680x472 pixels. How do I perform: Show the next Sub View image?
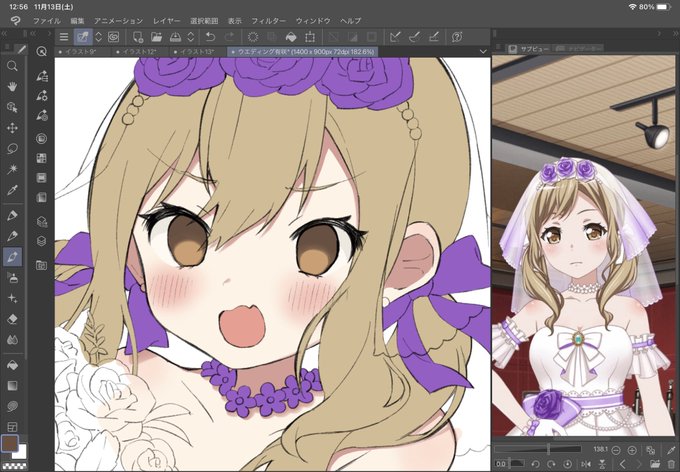tap(640, 464)
